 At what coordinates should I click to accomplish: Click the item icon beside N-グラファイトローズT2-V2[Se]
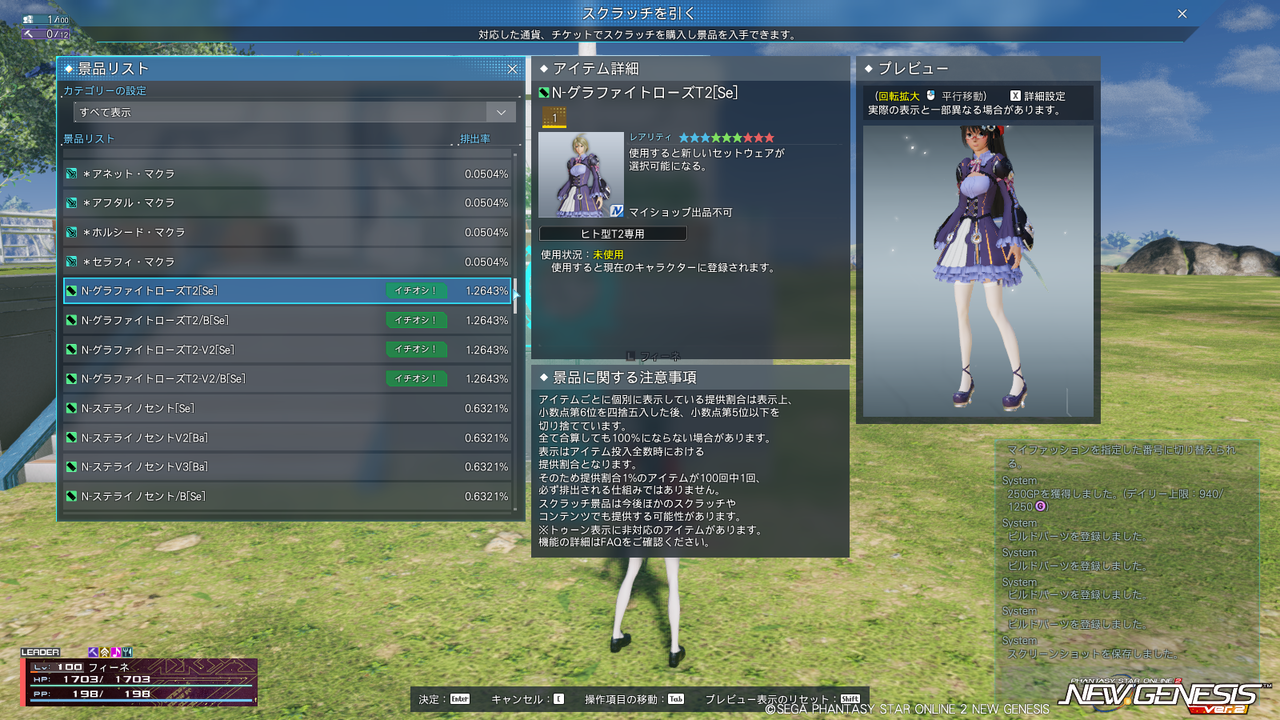[72, 350]
